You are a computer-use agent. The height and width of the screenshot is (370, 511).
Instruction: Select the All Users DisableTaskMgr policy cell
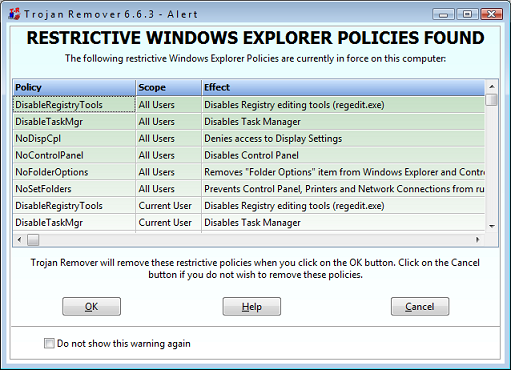tap(74, 122)
